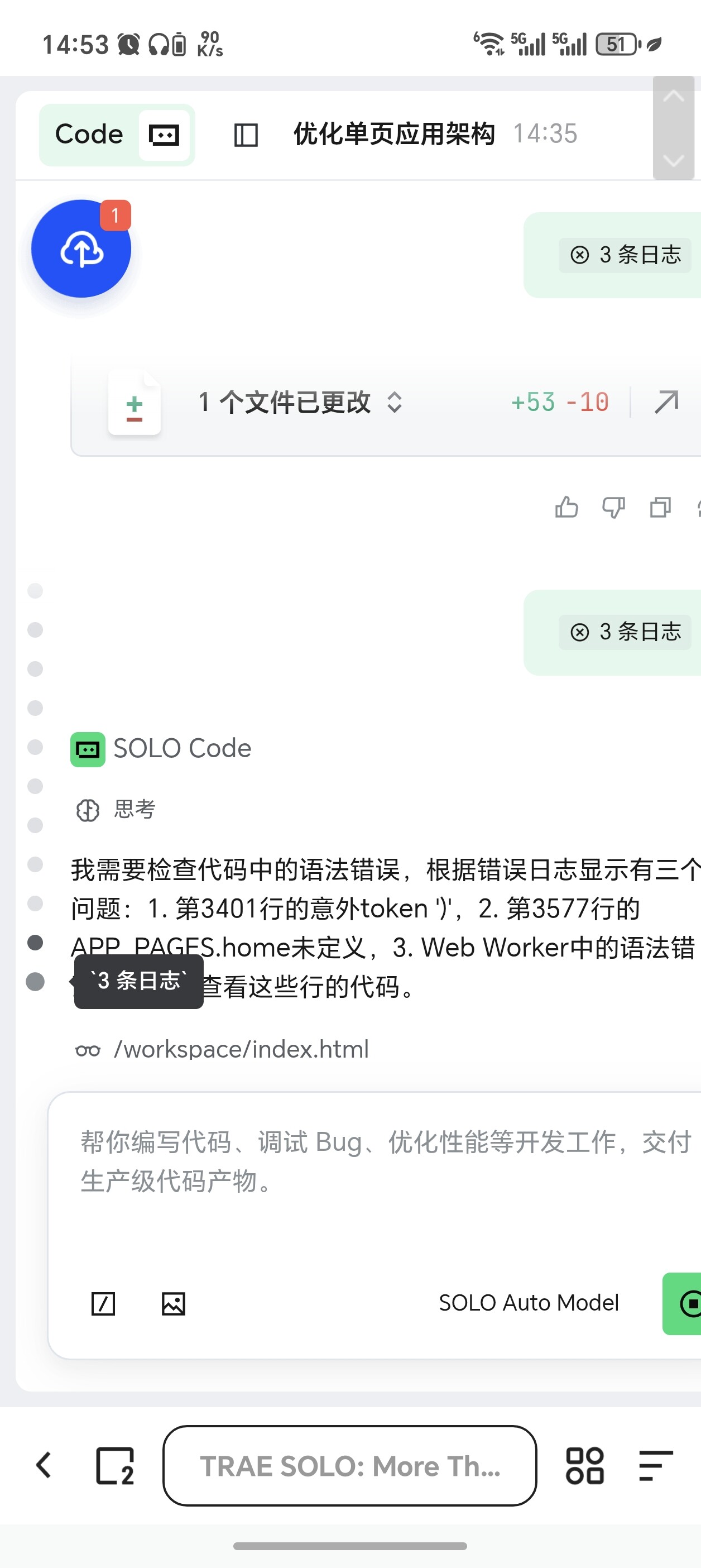Give a thumbs down to the response
Viewport: 701px width, 1568px height.
point(613,507)
